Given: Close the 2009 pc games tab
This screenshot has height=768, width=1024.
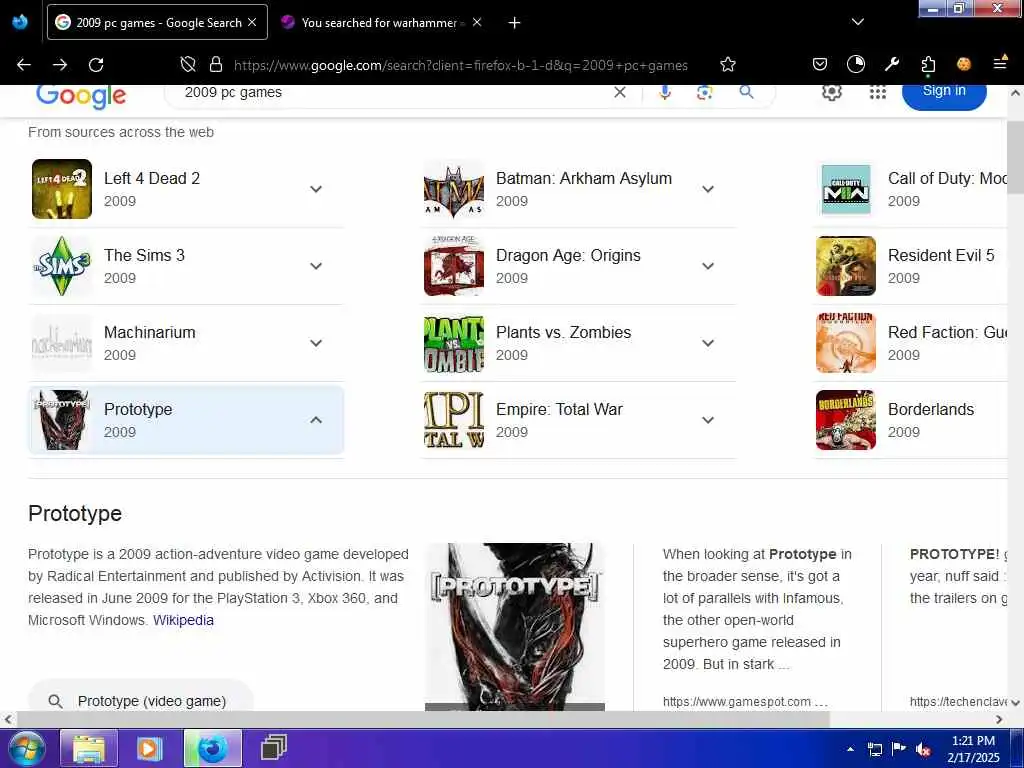Looking at the screenshot, I should 252,22.
